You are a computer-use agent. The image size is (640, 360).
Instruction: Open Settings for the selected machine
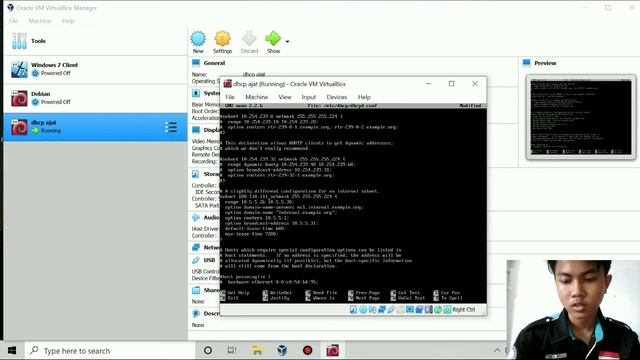coord(222,42)
